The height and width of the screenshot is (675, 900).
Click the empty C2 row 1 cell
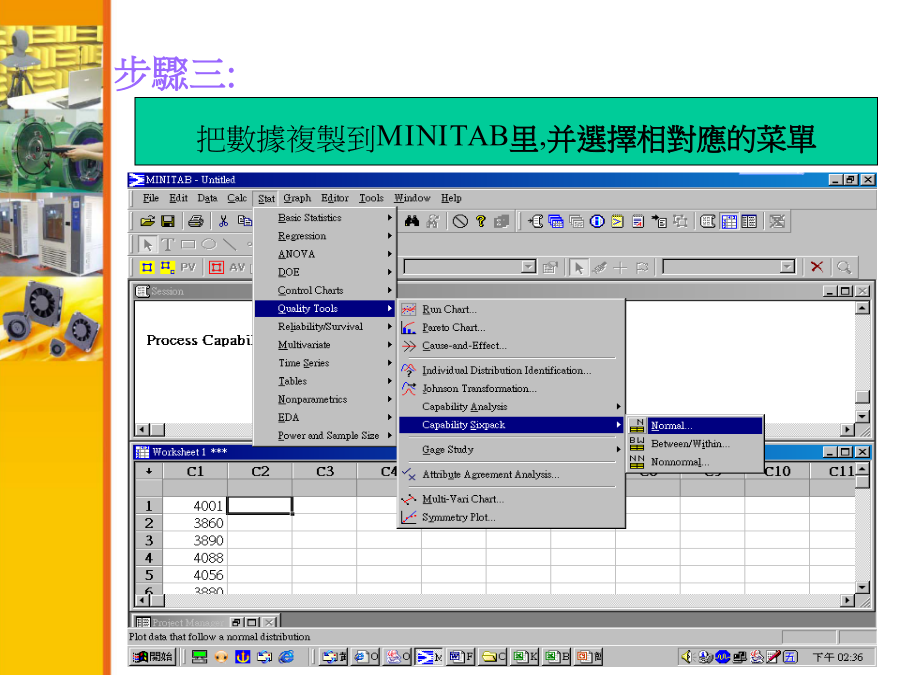(x=260, y=506)
